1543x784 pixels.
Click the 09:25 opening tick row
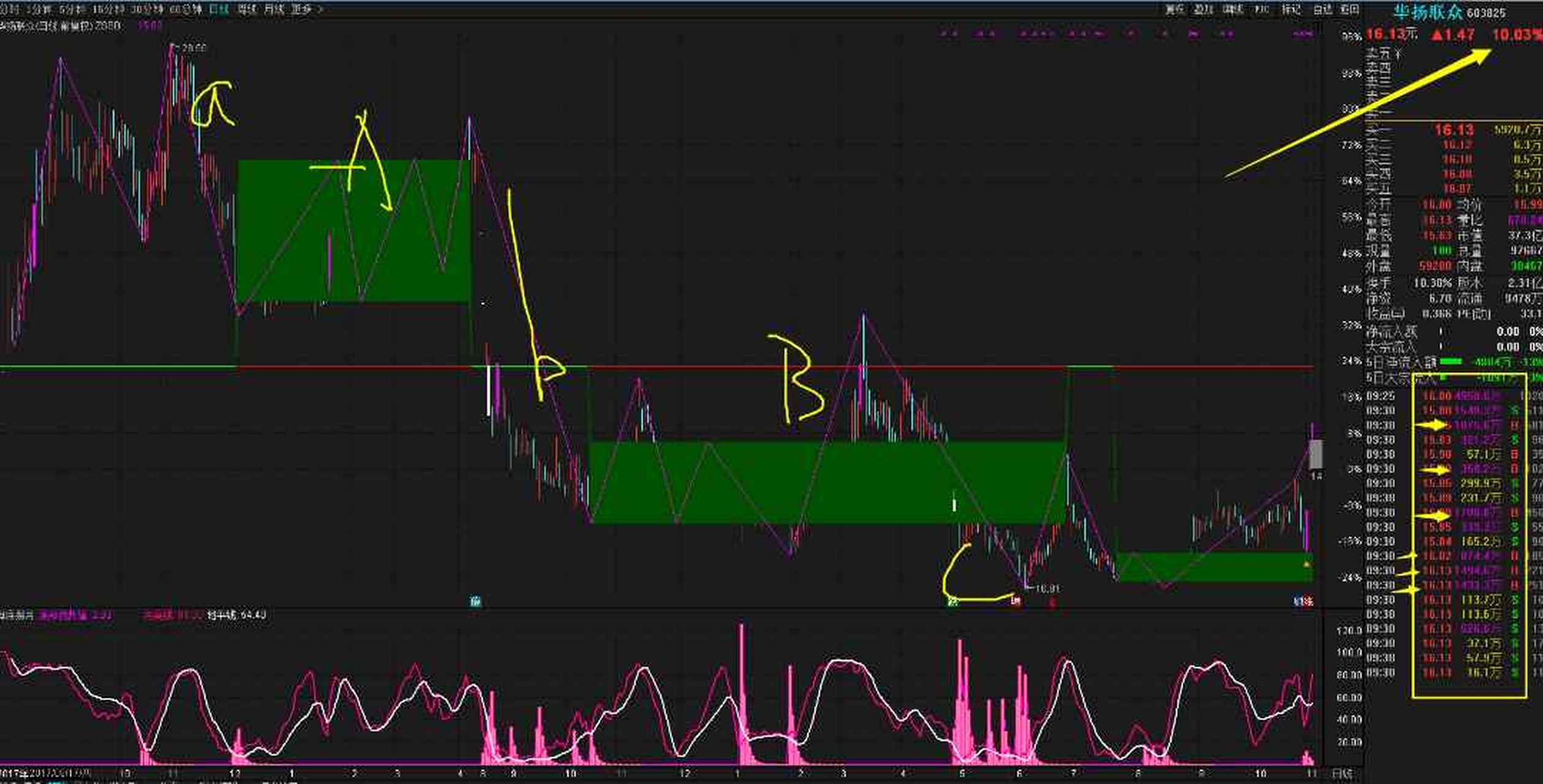click(x=1454, y=396)
